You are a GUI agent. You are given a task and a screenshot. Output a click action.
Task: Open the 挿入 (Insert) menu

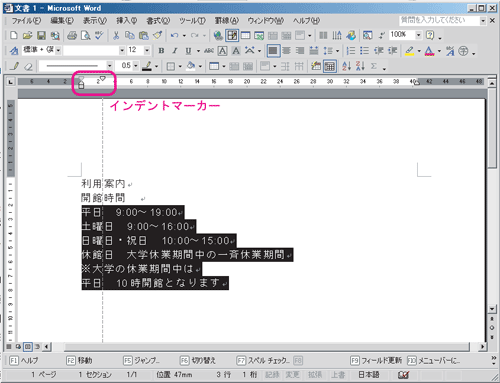tap(126, 21)
